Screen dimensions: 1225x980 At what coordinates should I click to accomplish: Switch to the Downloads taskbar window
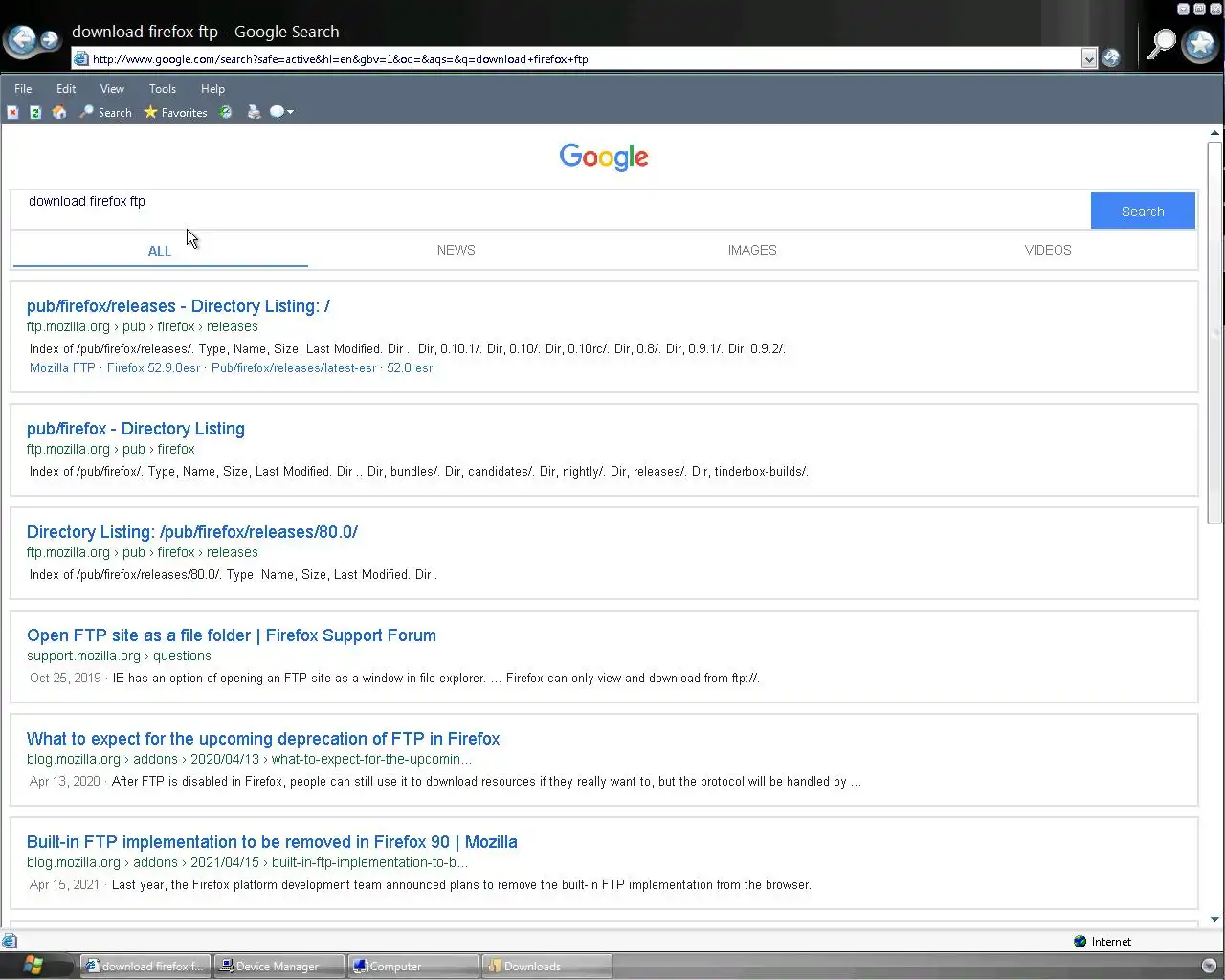click(546, 966)
